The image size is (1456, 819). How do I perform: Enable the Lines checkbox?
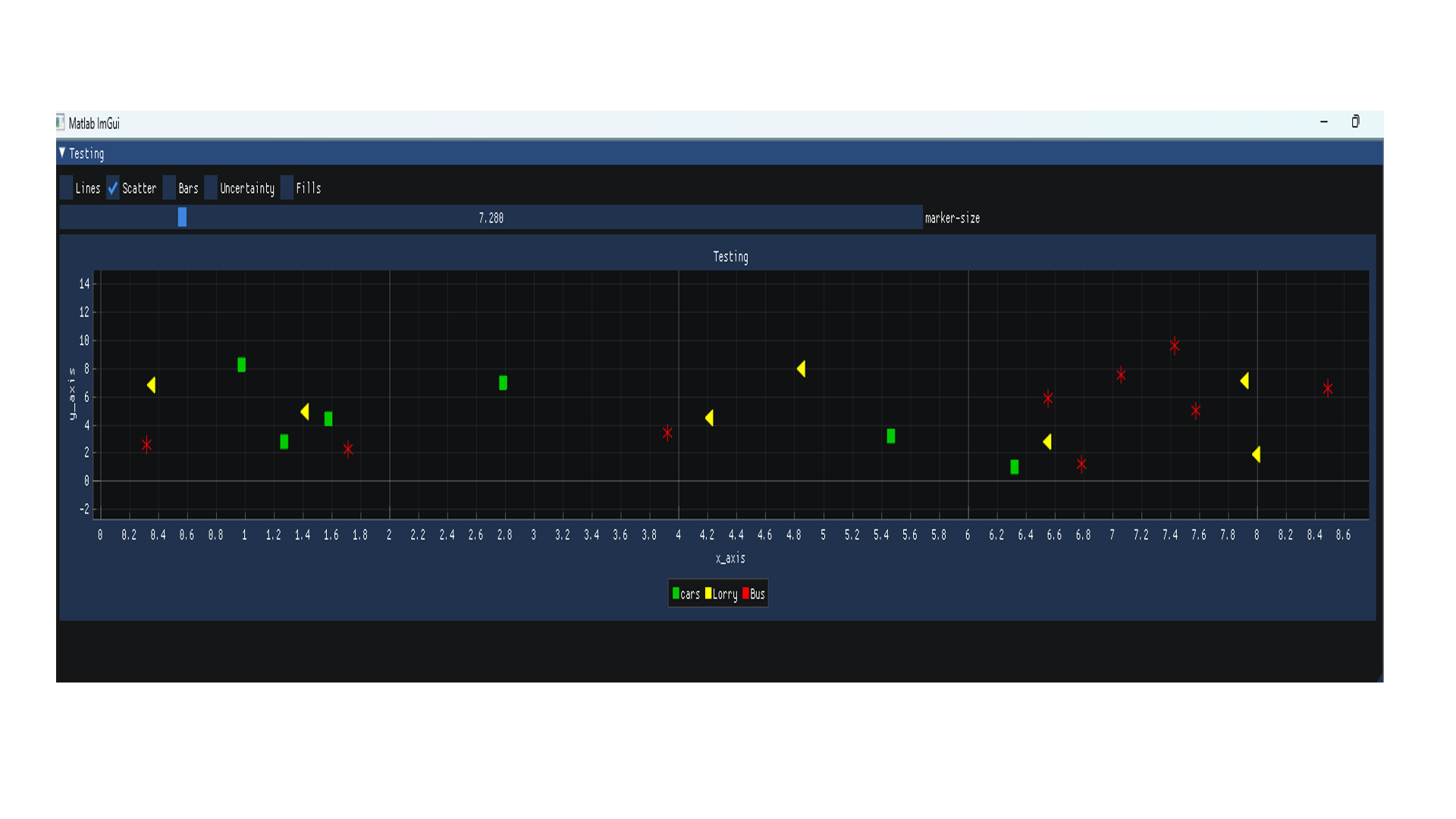tap(66, 188)
